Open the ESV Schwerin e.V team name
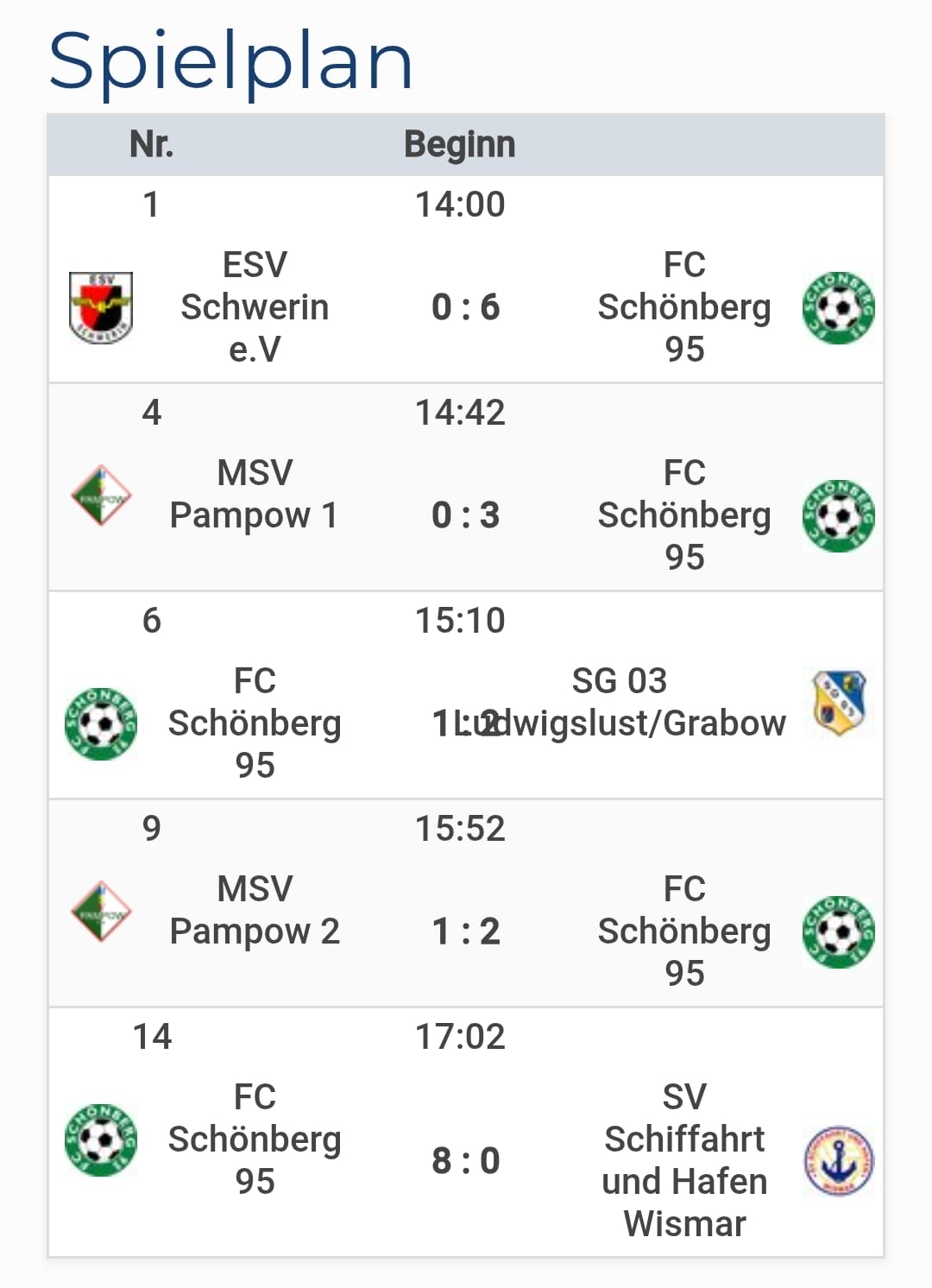The height and width of the screenshot is (1288, 932). pyautogui.click(x=255, y=307)
